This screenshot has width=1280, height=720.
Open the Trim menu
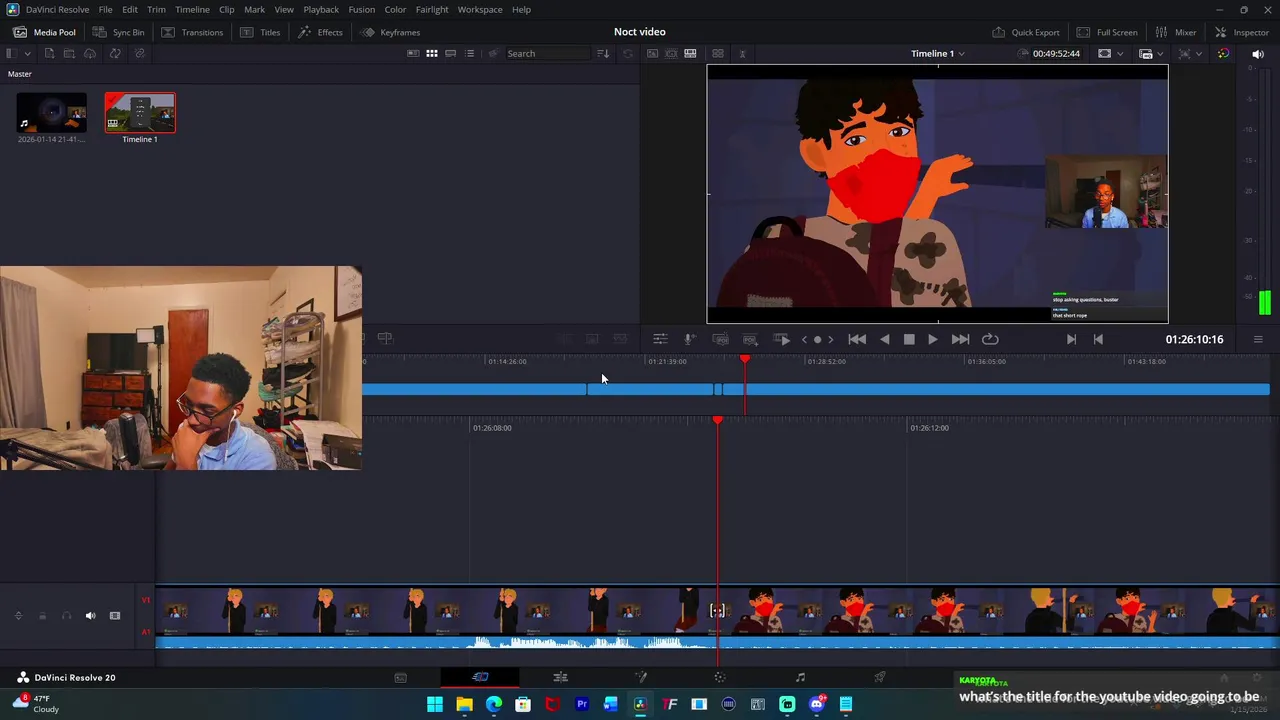click(156, 9)
